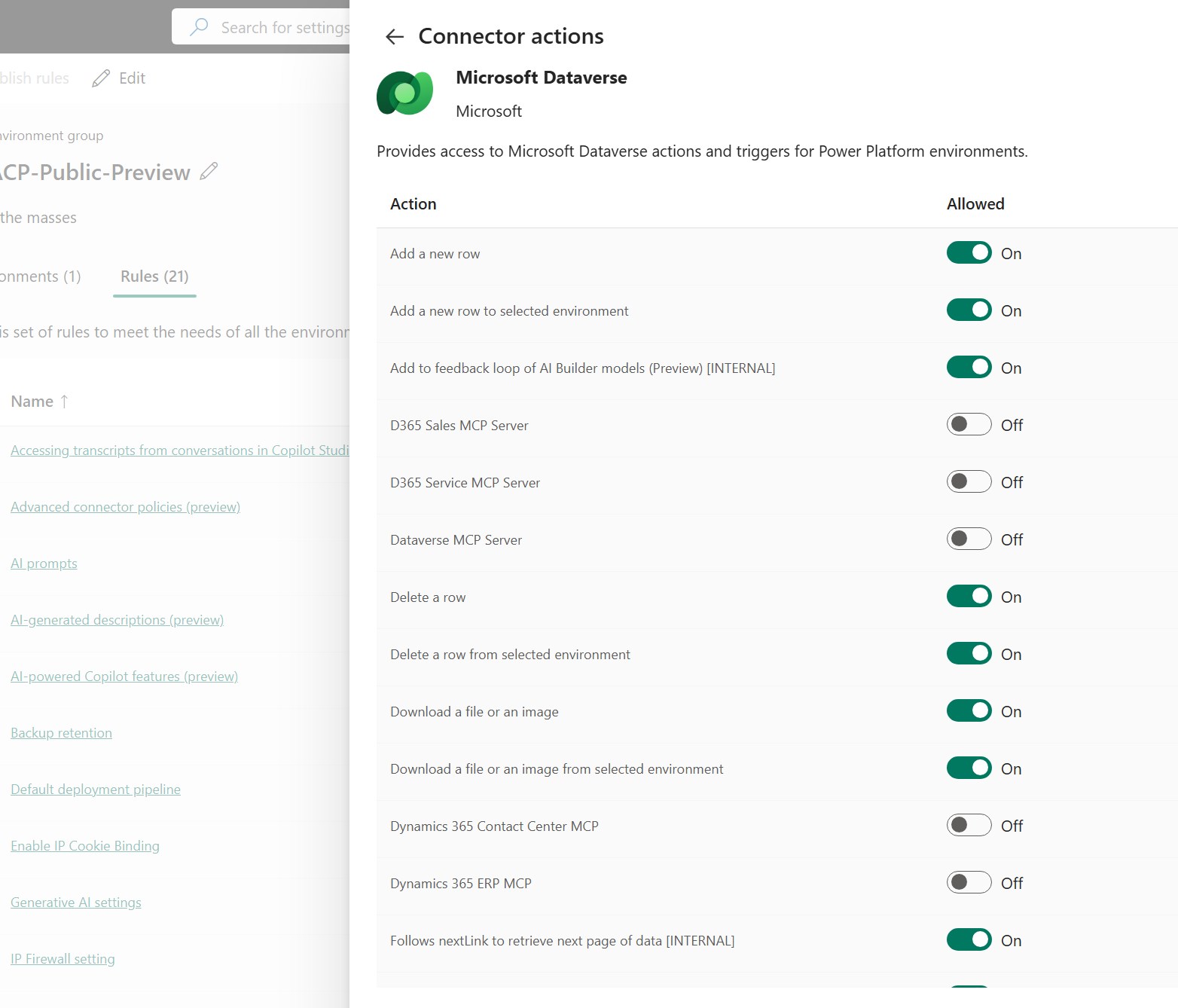Click the search magnifier icon
Image resolution: width=1178 pixels, height=1008 pixels.
coord(198,26)
